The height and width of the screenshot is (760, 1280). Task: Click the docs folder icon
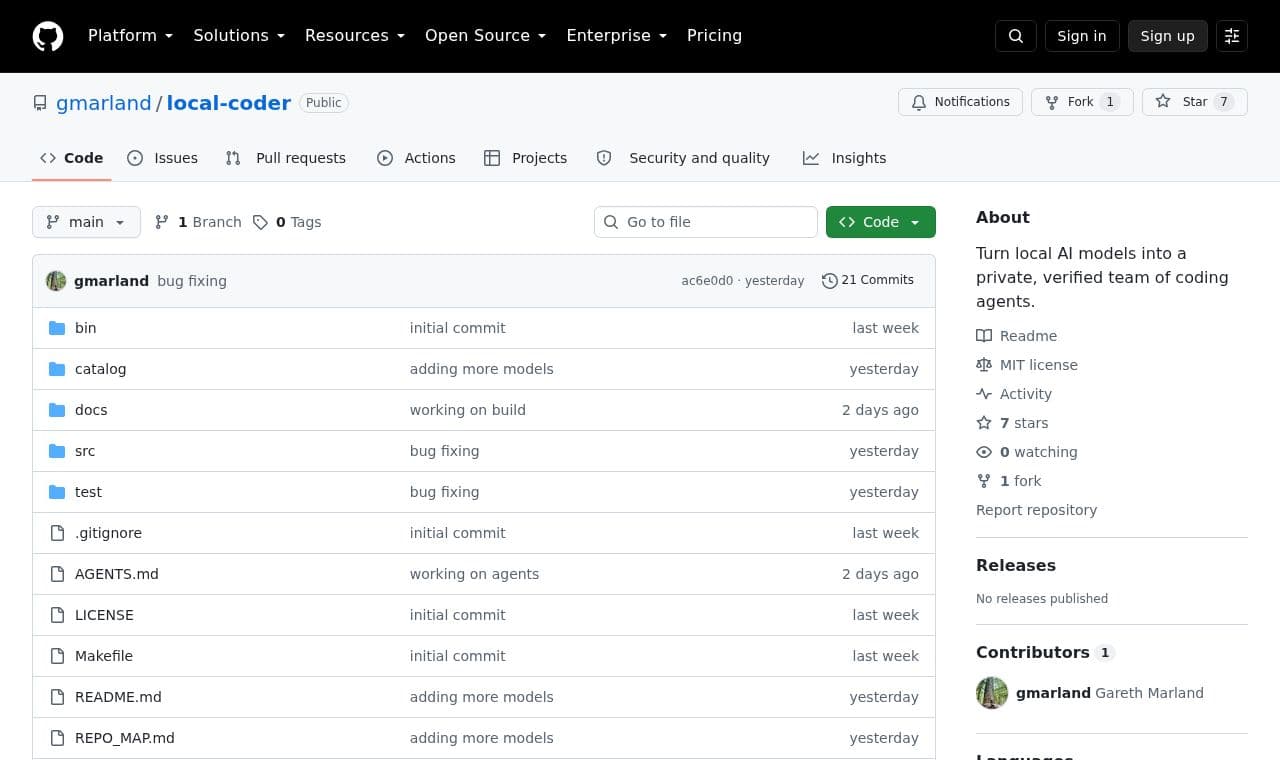click(x=57, y=410)
